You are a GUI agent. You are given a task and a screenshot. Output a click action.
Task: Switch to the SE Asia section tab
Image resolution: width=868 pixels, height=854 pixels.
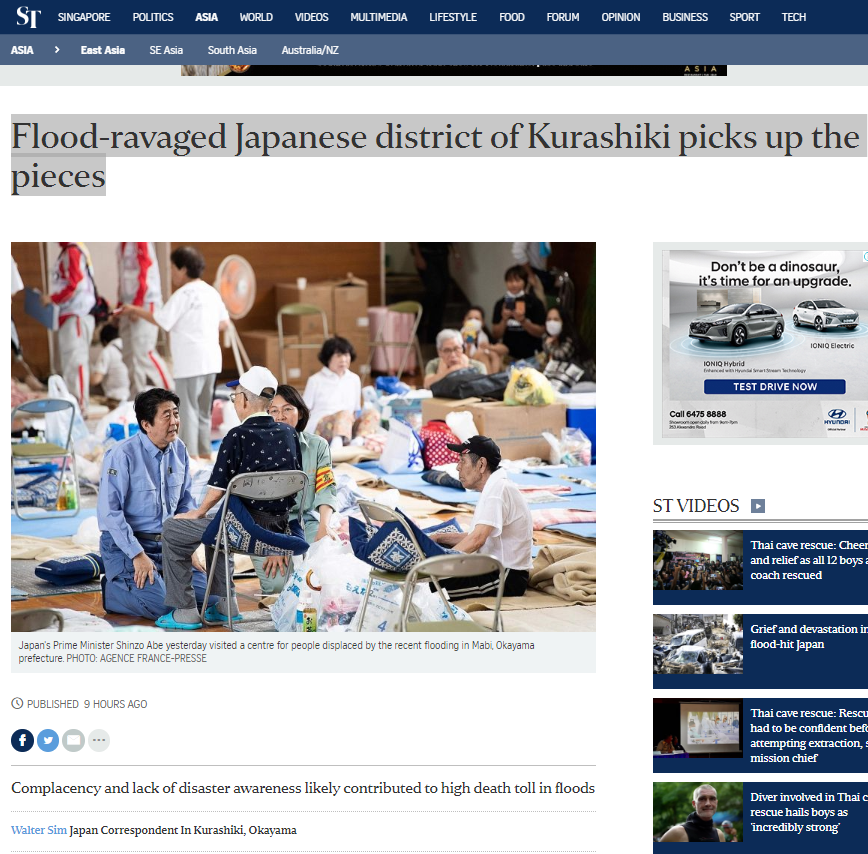166,50
